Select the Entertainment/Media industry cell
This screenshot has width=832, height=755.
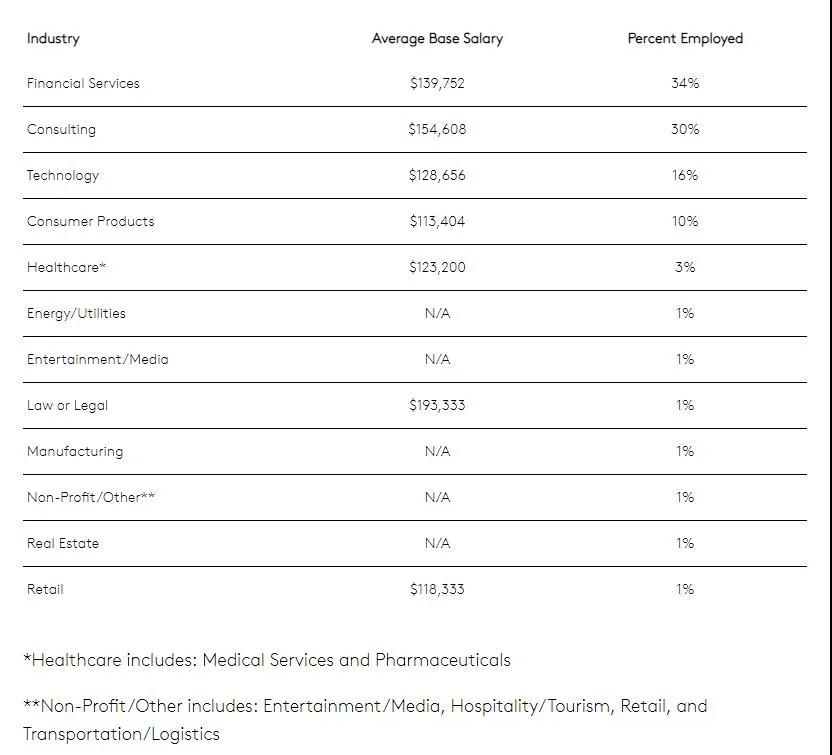pos(97,359)
